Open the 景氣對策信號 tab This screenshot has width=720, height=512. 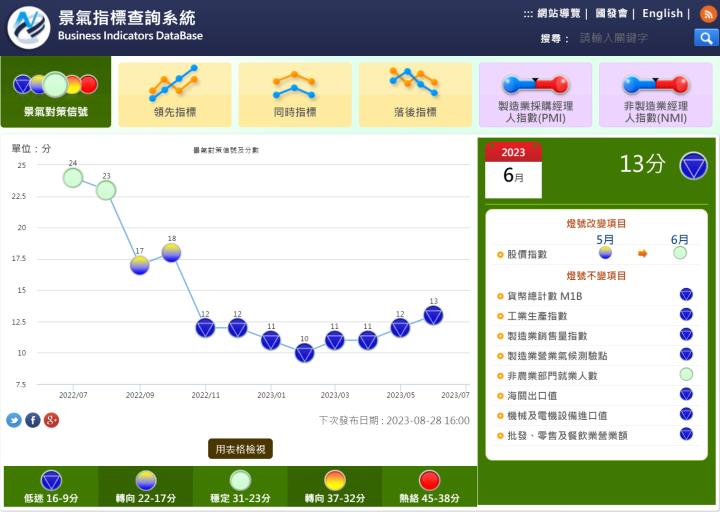tap(56, 92)
